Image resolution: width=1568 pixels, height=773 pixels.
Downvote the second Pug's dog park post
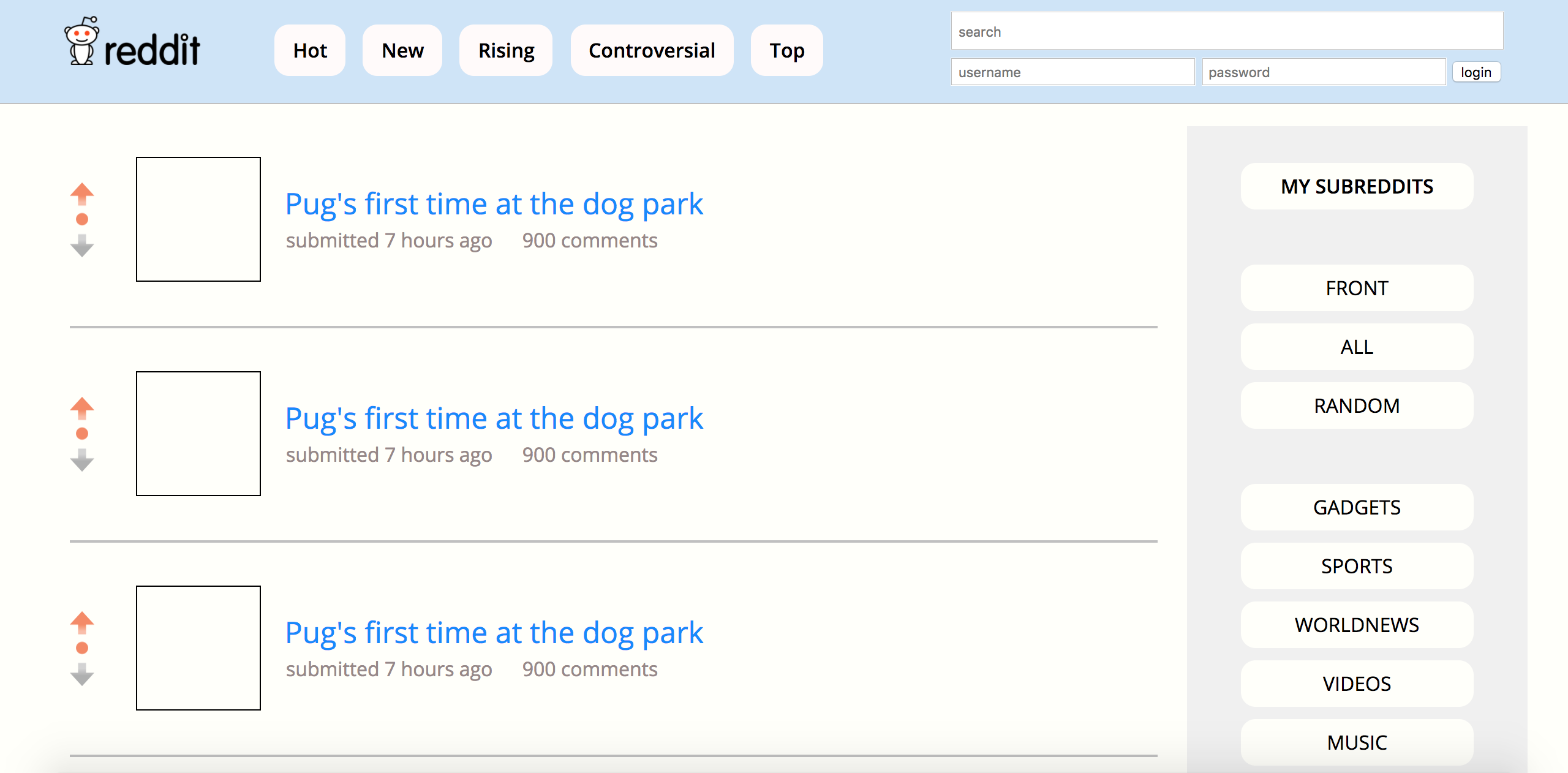coord(82,459)
